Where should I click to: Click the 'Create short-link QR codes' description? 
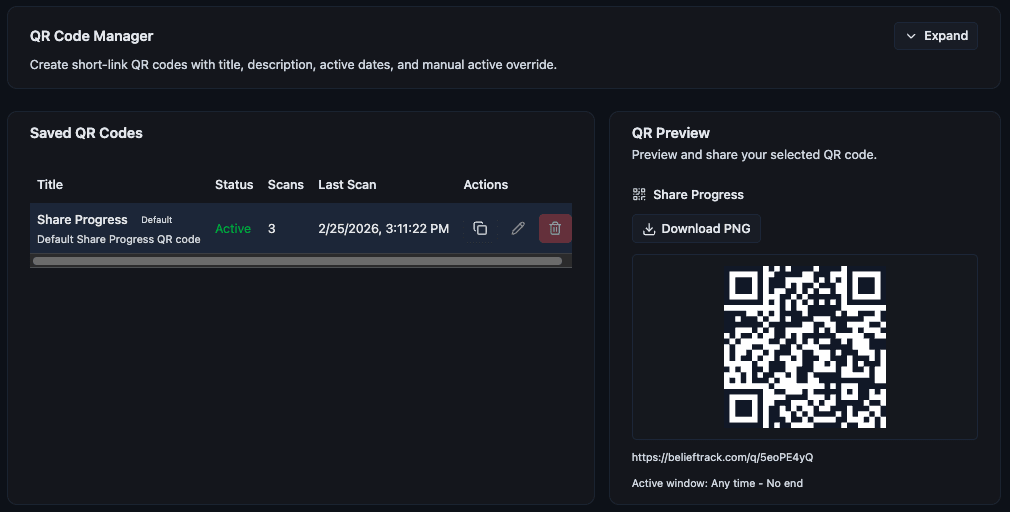pos(293,64)
